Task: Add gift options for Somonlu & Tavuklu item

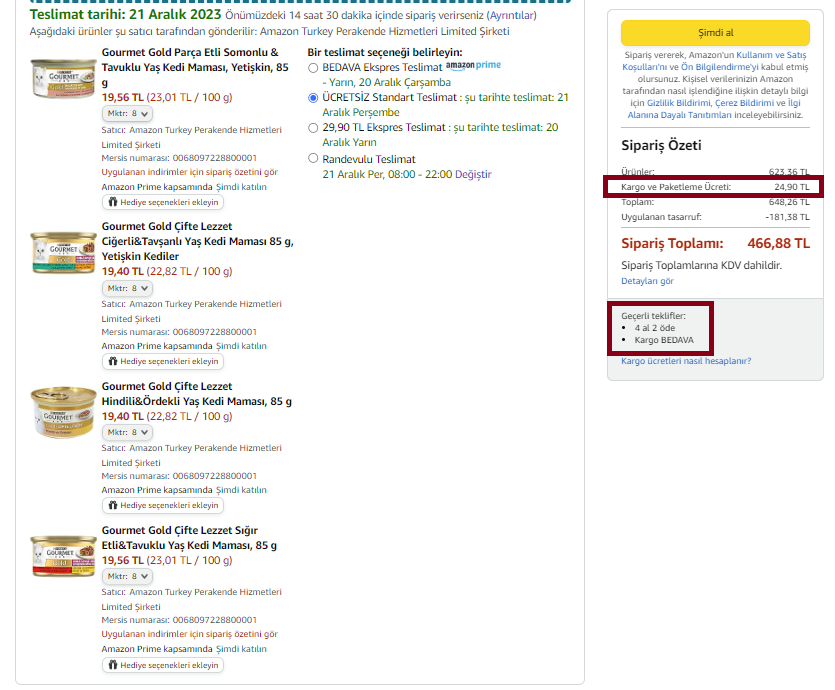Action: coord(163,202)
